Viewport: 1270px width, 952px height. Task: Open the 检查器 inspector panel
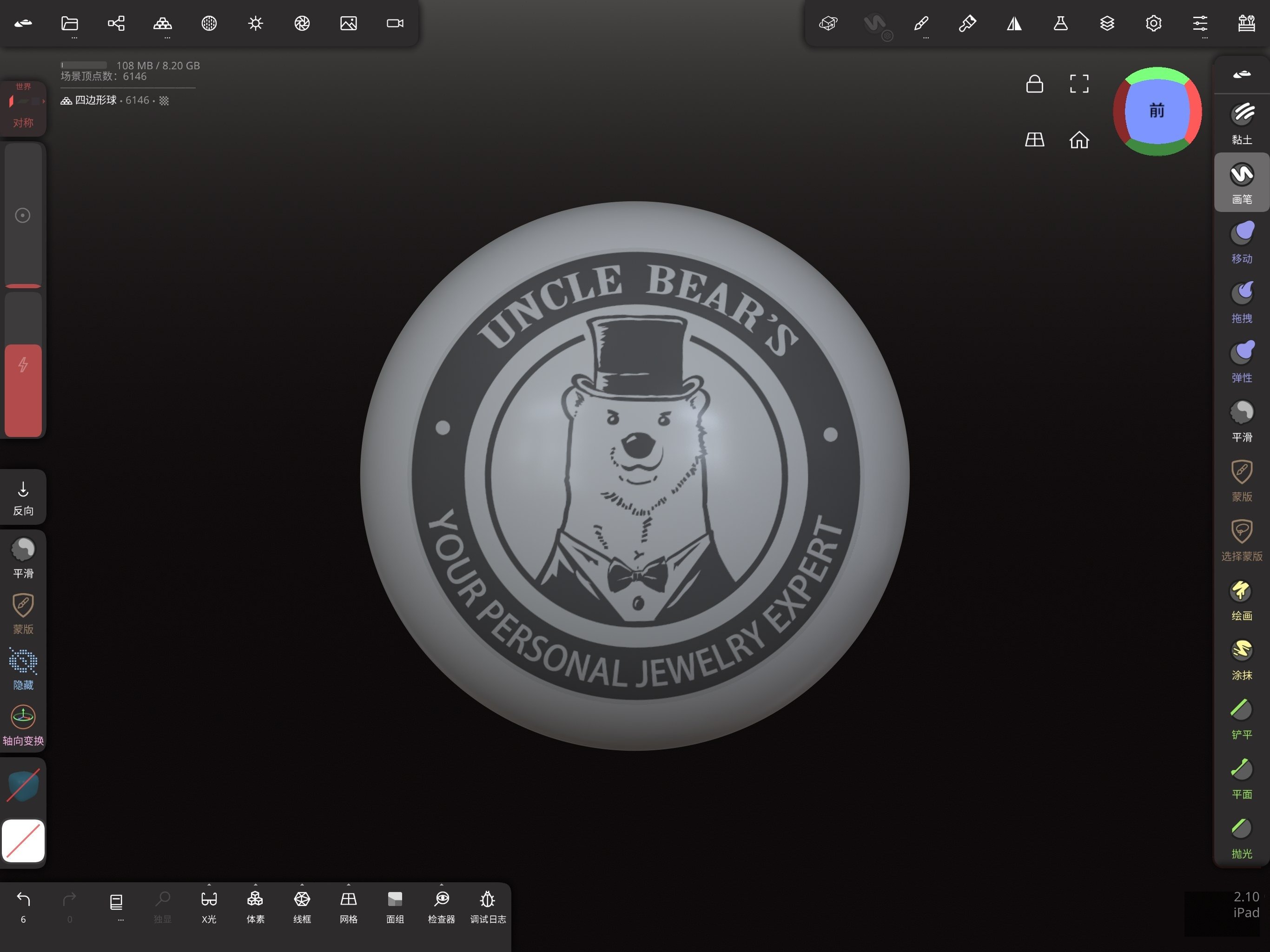pyautogui.click(x=442, y=906)
